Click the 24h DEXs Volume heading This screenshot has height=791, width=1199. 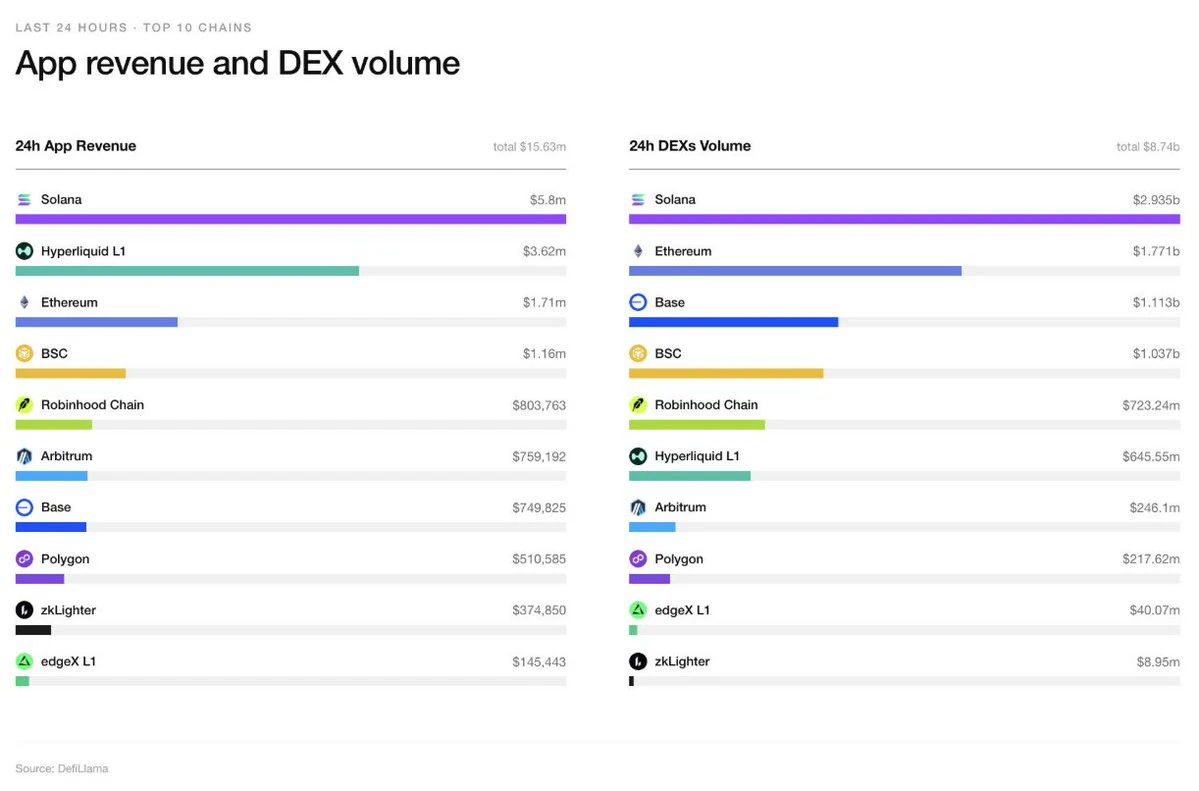(690, 146)
